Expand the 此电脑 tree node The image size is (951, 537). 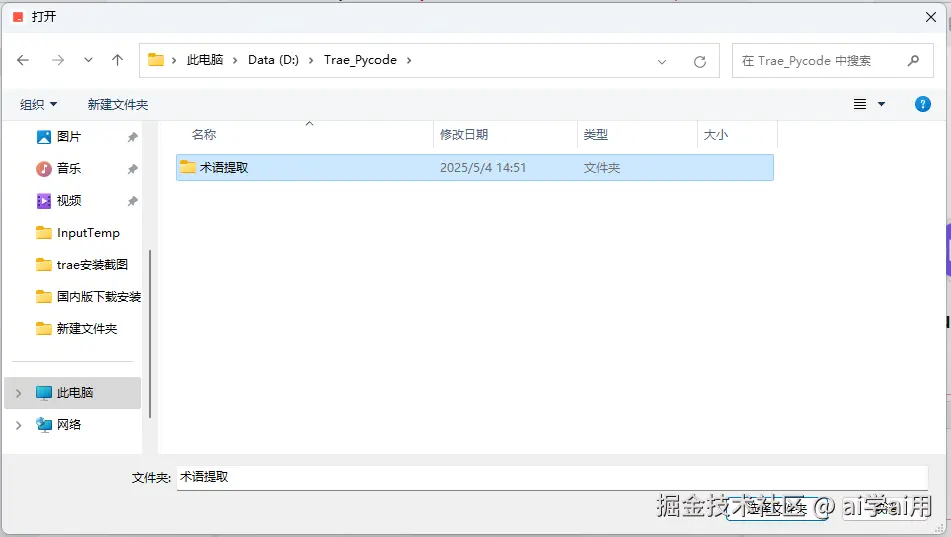pos(19,393)
